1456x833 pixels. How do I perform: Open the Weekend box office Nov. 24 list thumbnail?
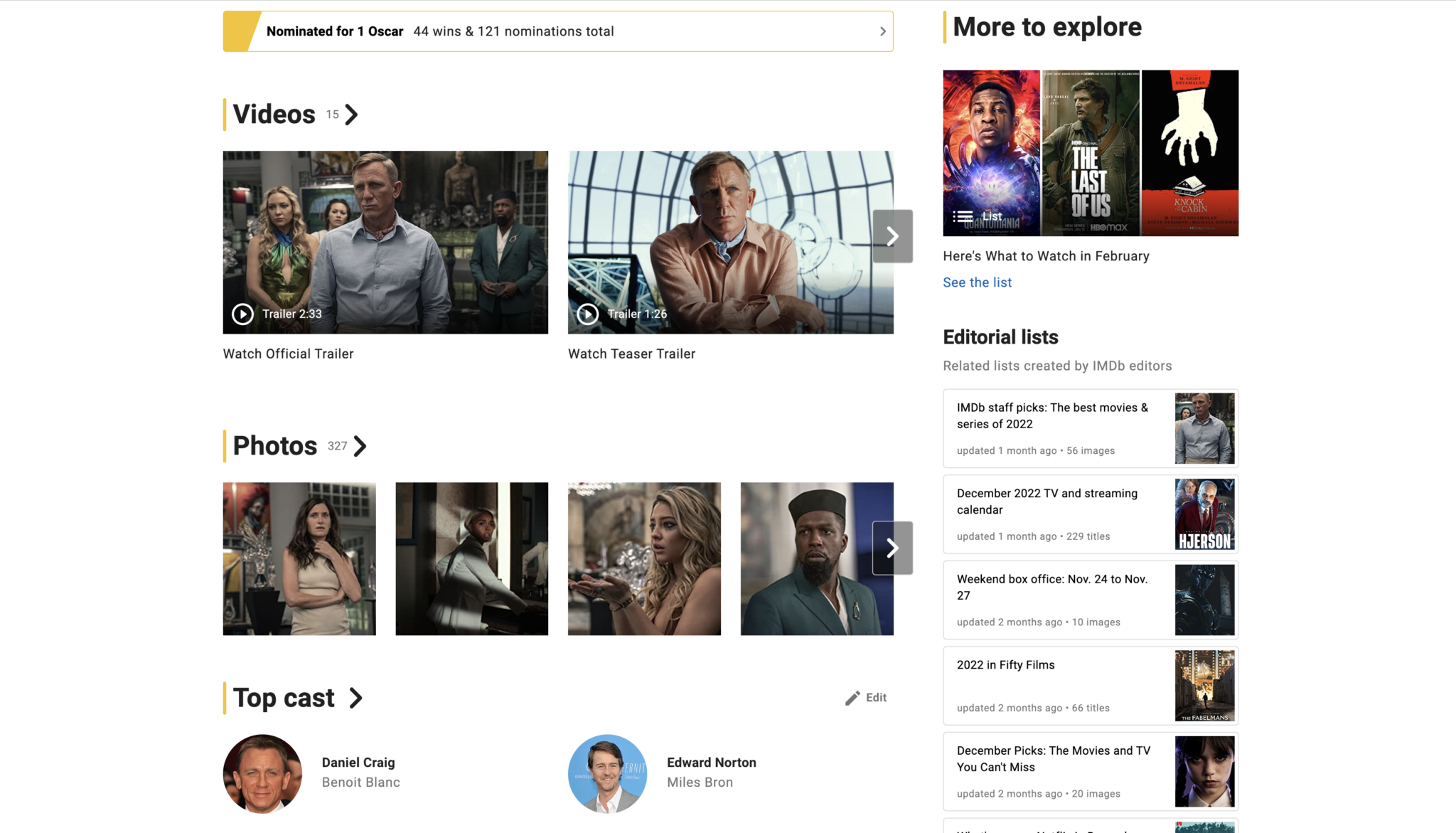[x=1204, y=600]
